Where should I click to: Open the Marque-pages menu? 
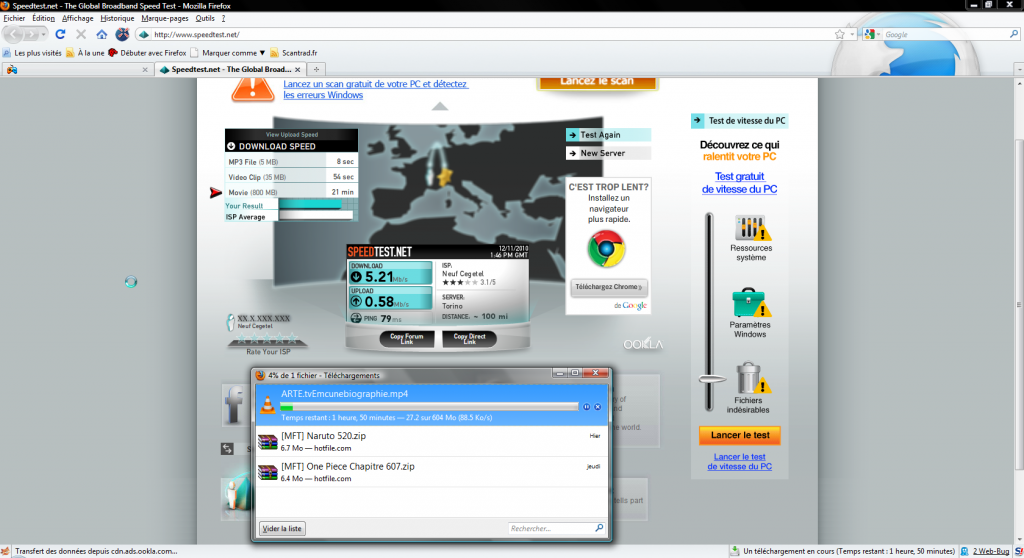(165, 18)
